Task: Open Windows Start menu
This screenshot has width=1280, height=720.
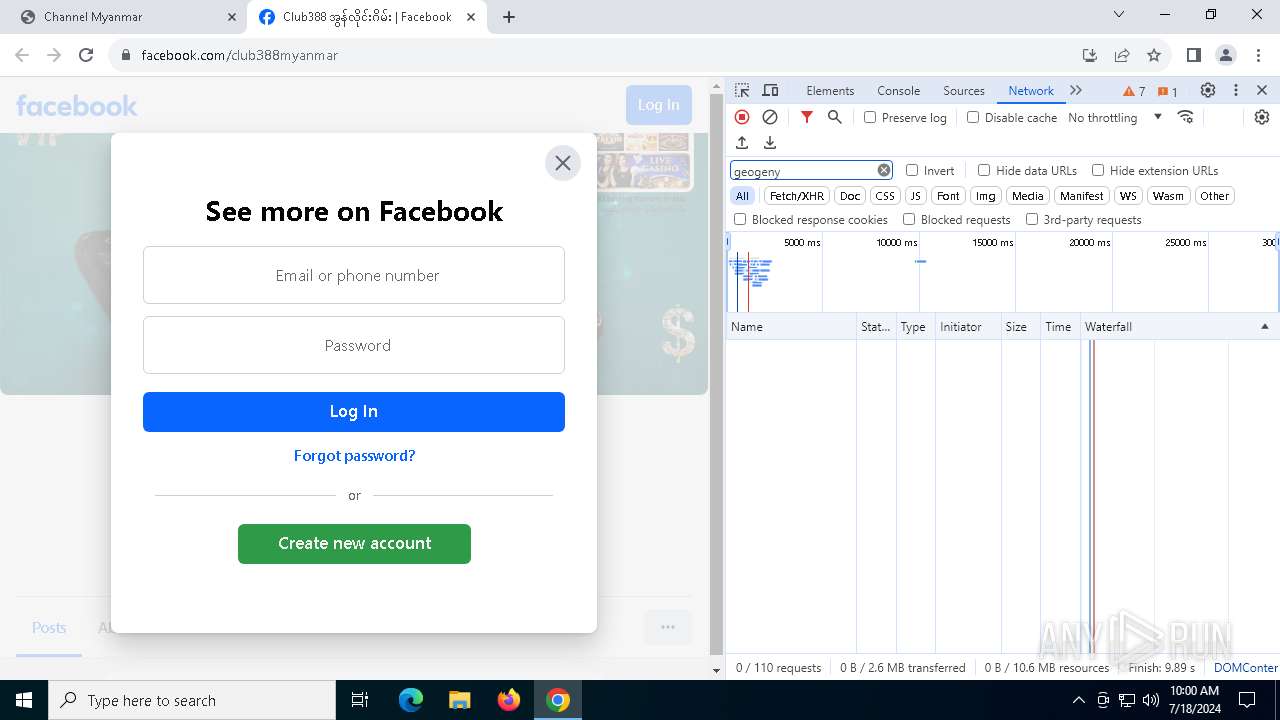Action: [x=24, y=700]
